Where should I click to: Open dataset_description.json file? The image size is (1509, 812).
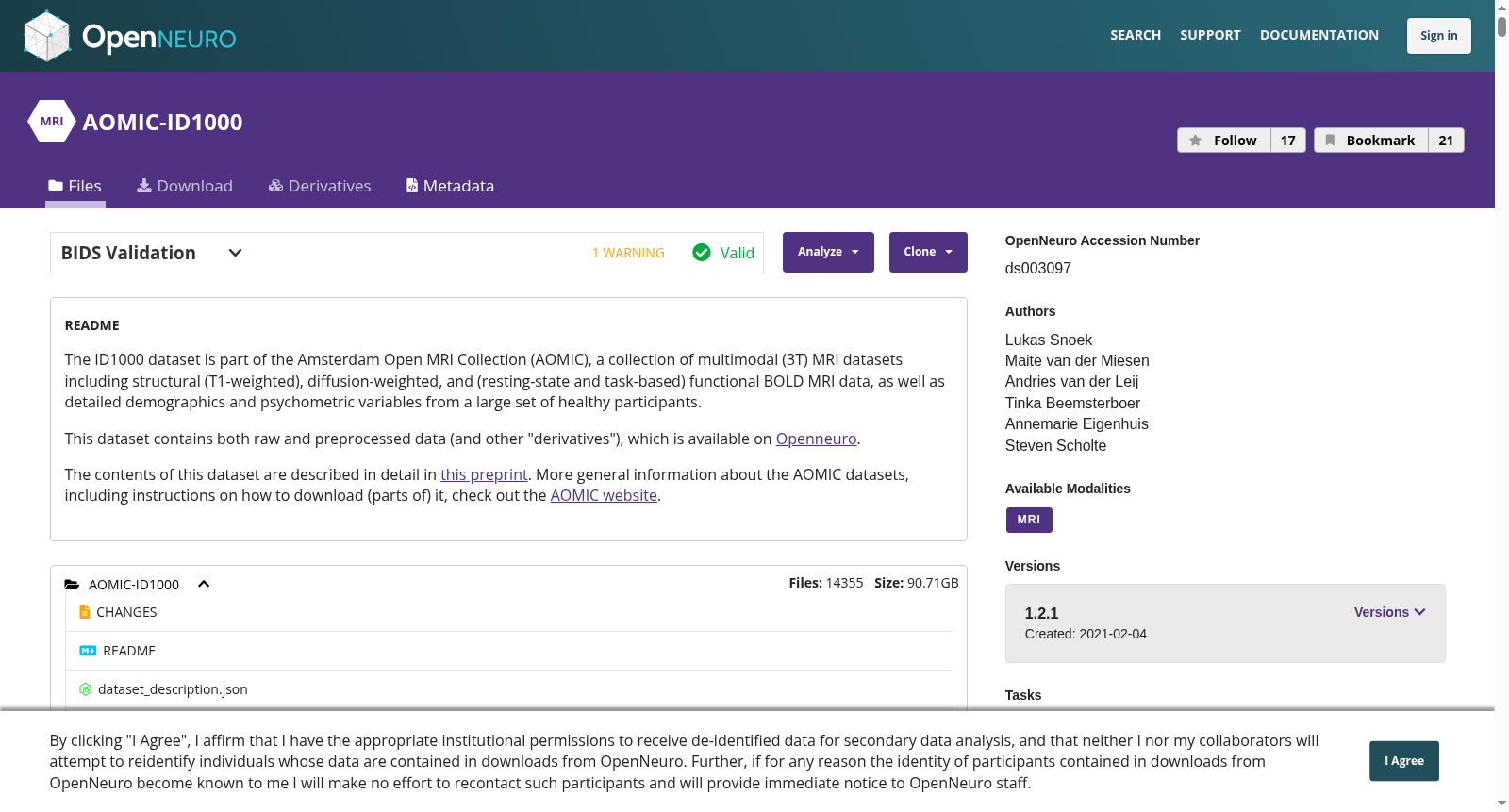coord(173,689)
